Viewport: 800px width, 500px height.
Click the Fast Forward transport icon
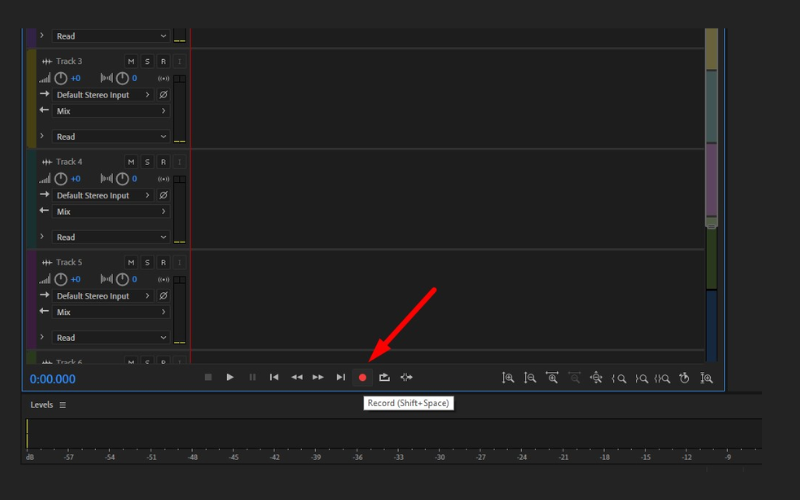pyautogui.click(x=318, y=377)
